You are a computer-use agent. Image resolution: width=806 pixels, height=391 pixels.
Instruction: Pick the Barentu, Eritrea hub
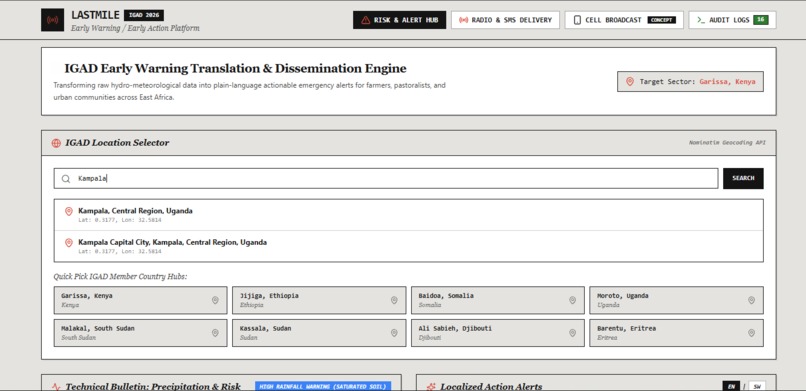coord(676,333)
